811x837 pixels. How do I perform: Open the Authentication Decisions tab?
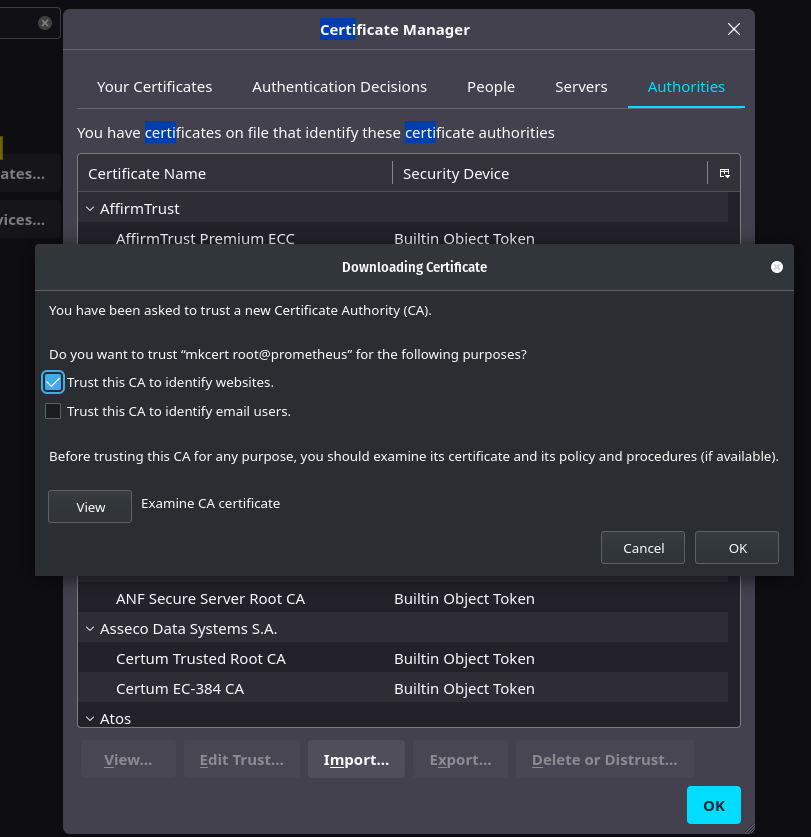[339, 86]
